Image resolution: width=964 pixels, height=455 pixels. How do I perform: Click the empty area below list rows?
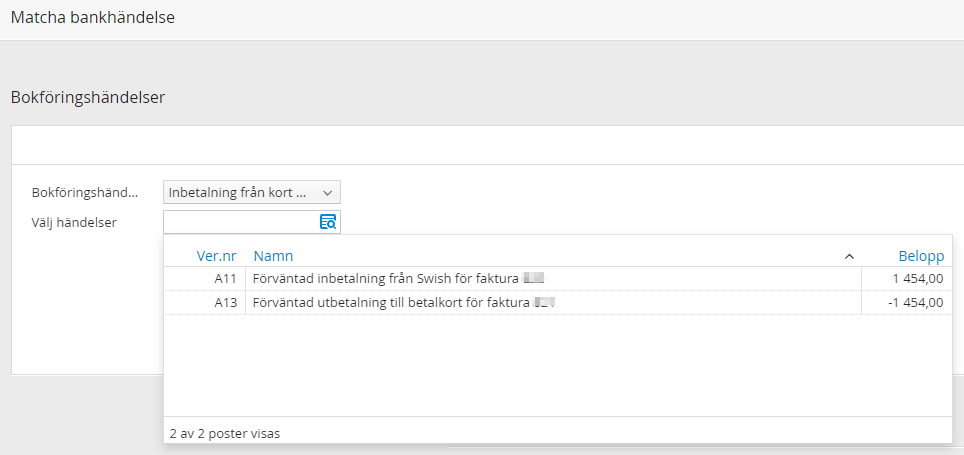556,365
